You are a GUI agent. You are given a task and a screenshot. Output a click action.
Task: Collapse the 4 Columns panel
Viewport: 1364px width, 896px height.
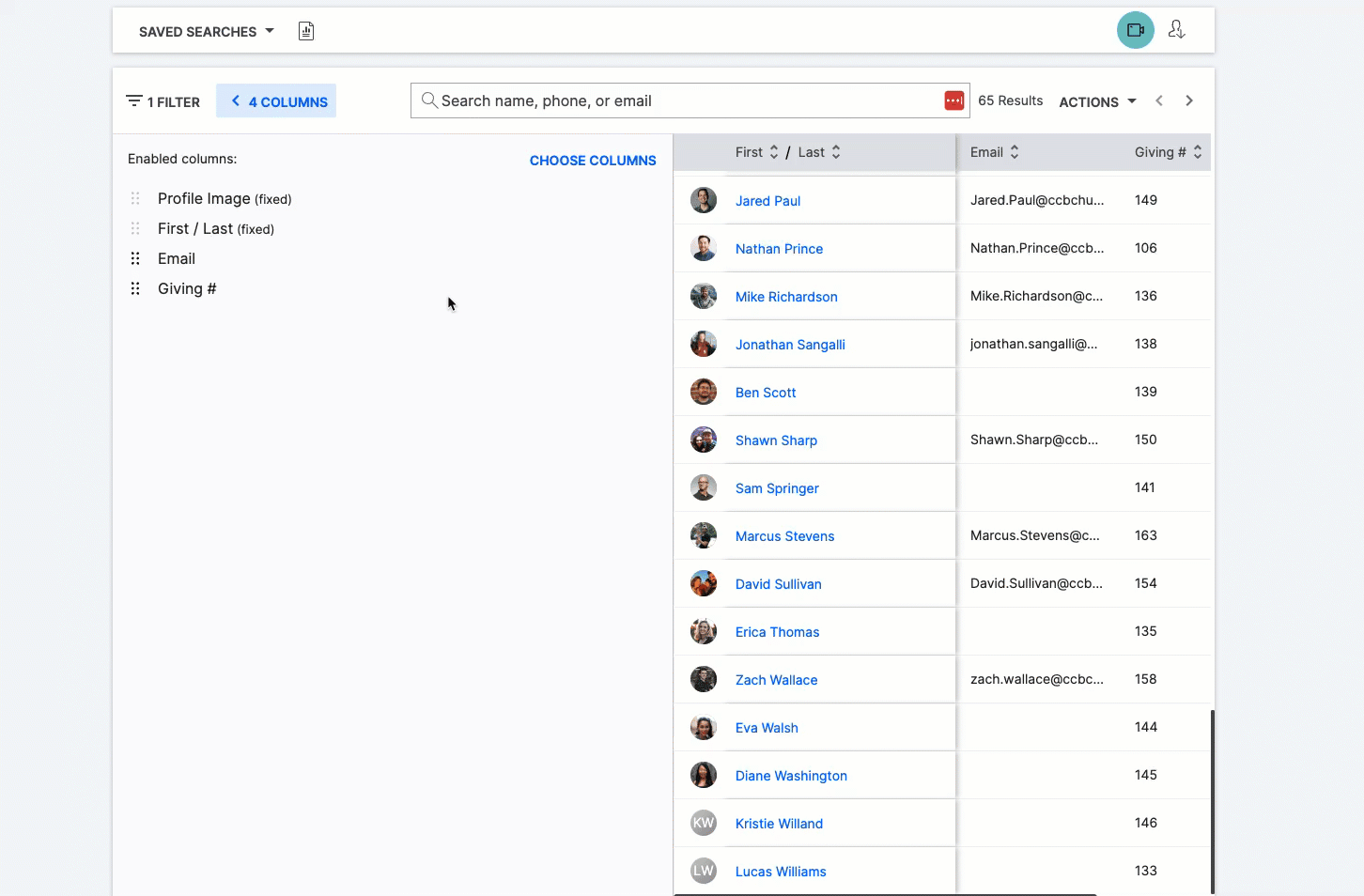[x=277, y=101]
